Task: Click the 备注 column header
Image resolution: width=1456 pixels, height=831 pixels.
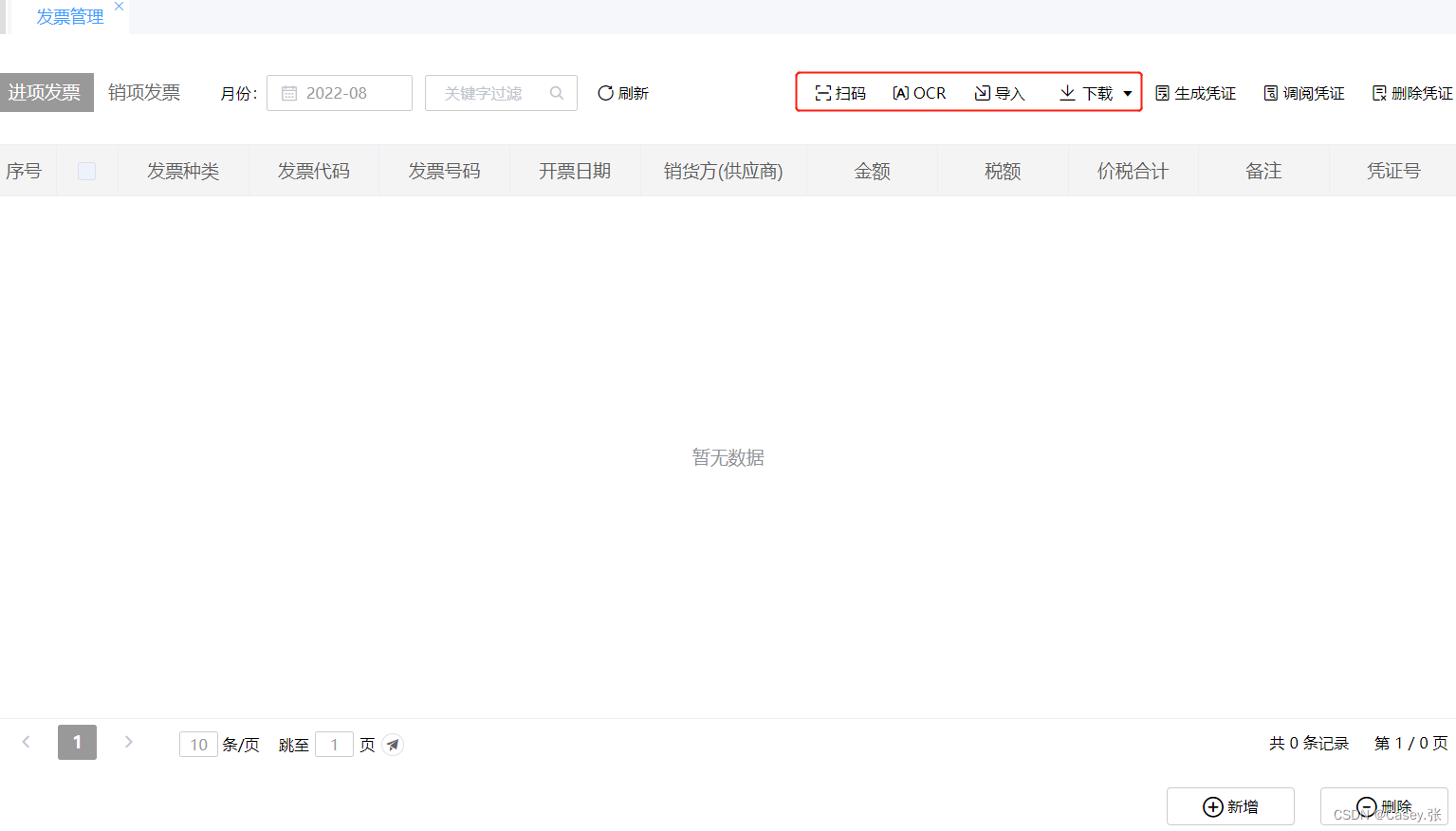Action: [x=1263, y=171]
